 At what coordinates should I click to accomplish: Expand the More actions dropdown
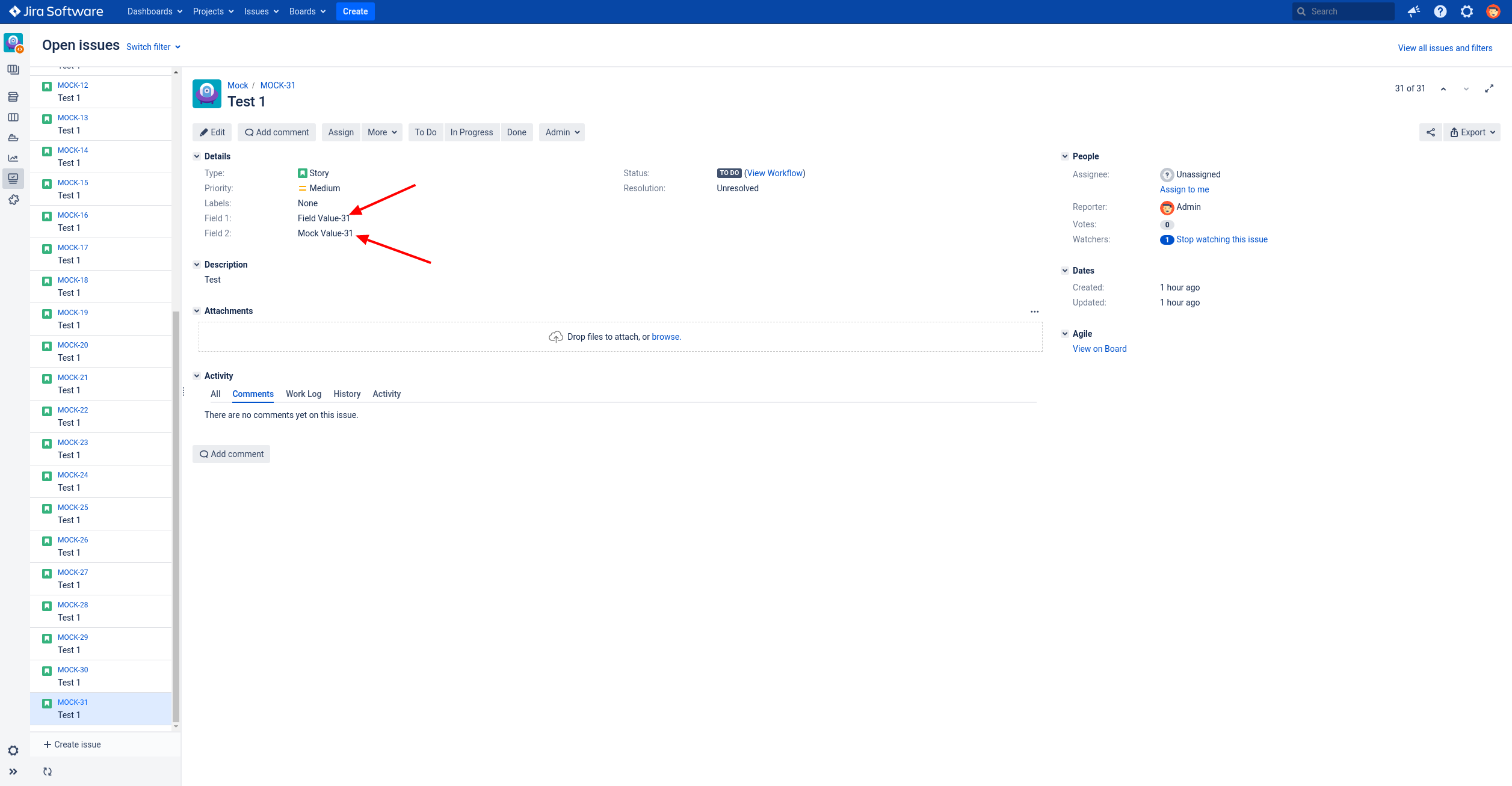[381, 132]
